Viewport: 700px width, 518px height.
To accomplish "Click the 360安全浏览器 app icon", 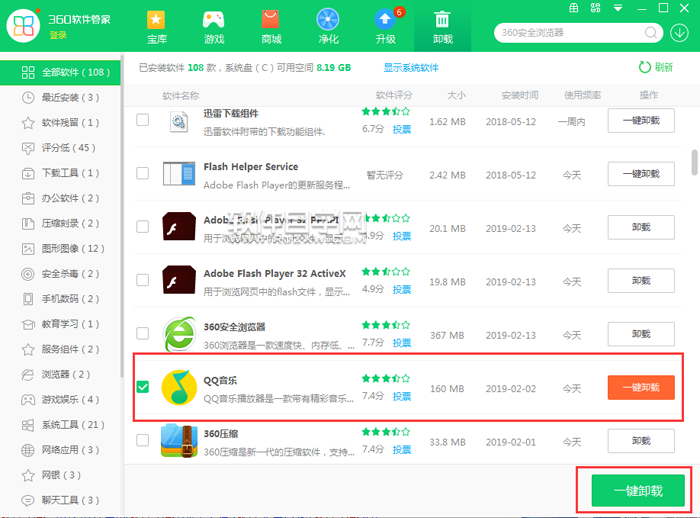I will 179,334.
